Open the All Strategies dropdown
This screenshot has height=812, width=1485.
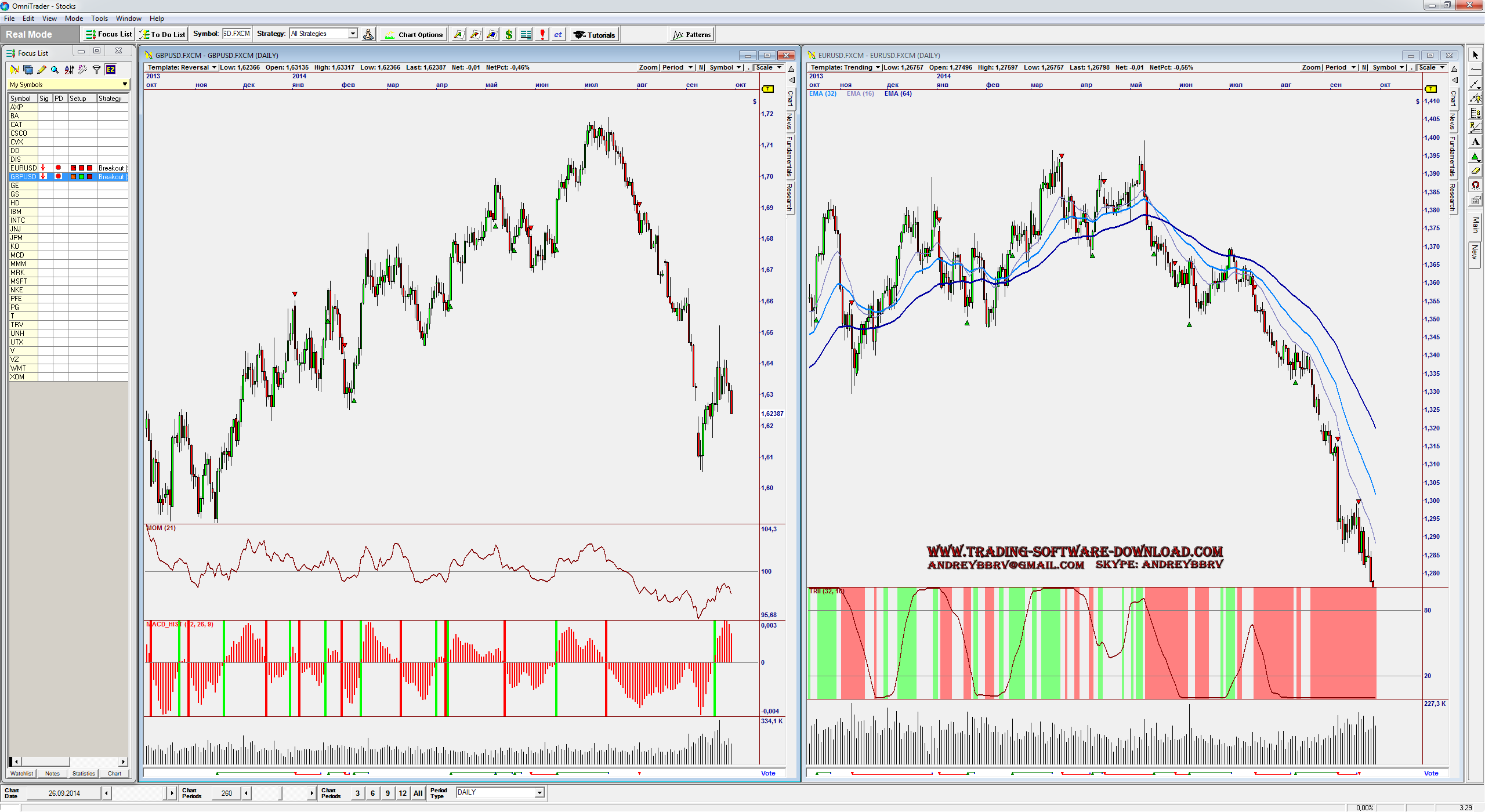click(x=352, y=34)
